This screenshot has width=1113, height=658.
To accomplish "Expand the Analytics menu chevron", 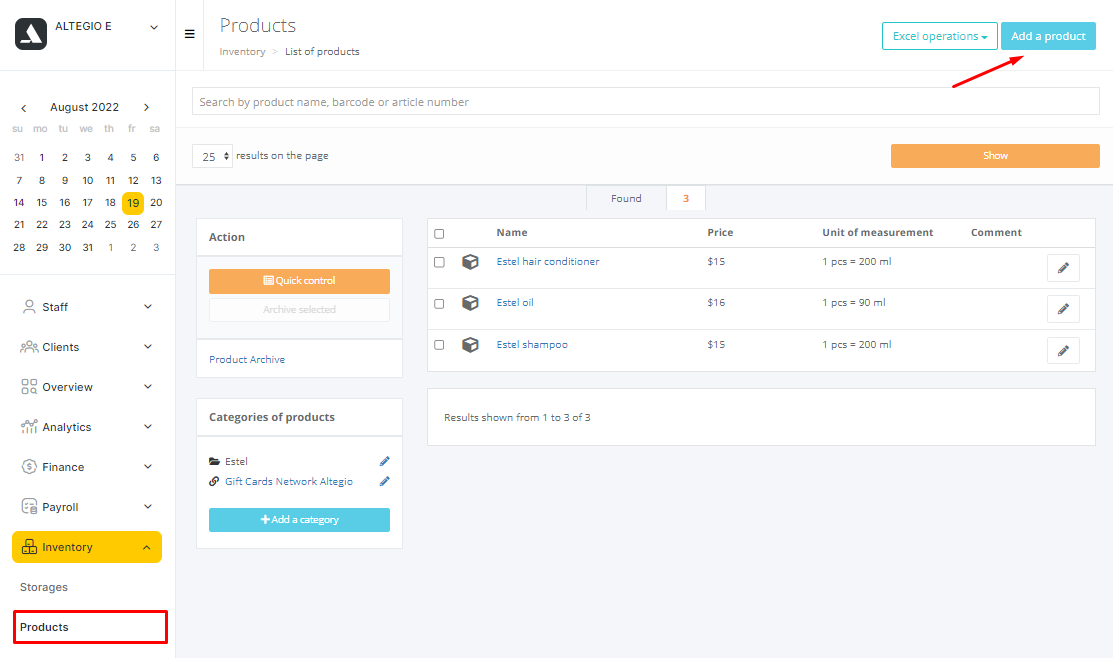I will coord(148,427).
